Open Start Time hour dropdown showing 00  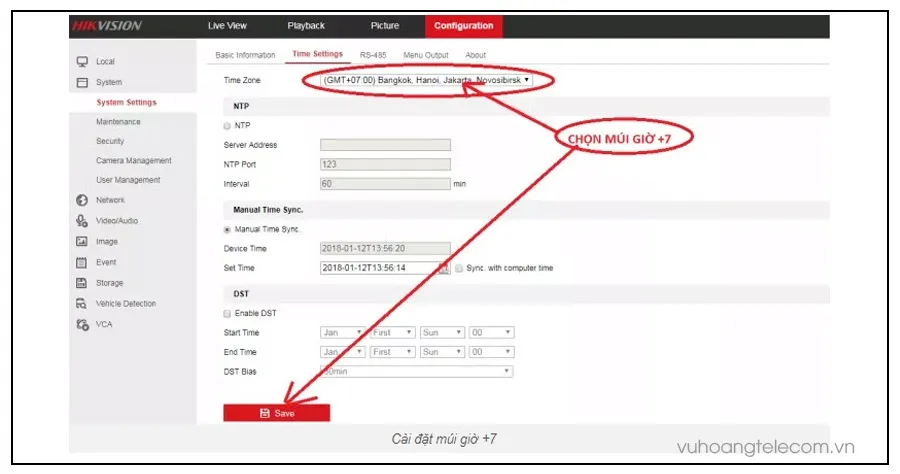coord(491,333)
